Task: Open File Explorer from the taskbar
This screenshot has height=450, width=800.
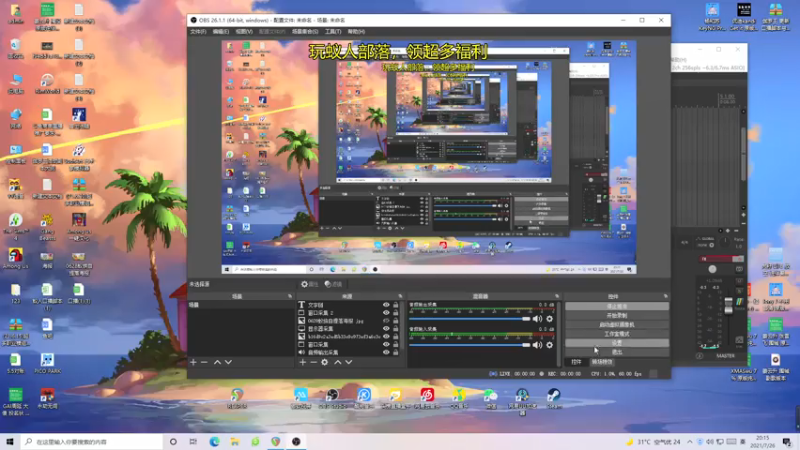Action: coord(235,442)
